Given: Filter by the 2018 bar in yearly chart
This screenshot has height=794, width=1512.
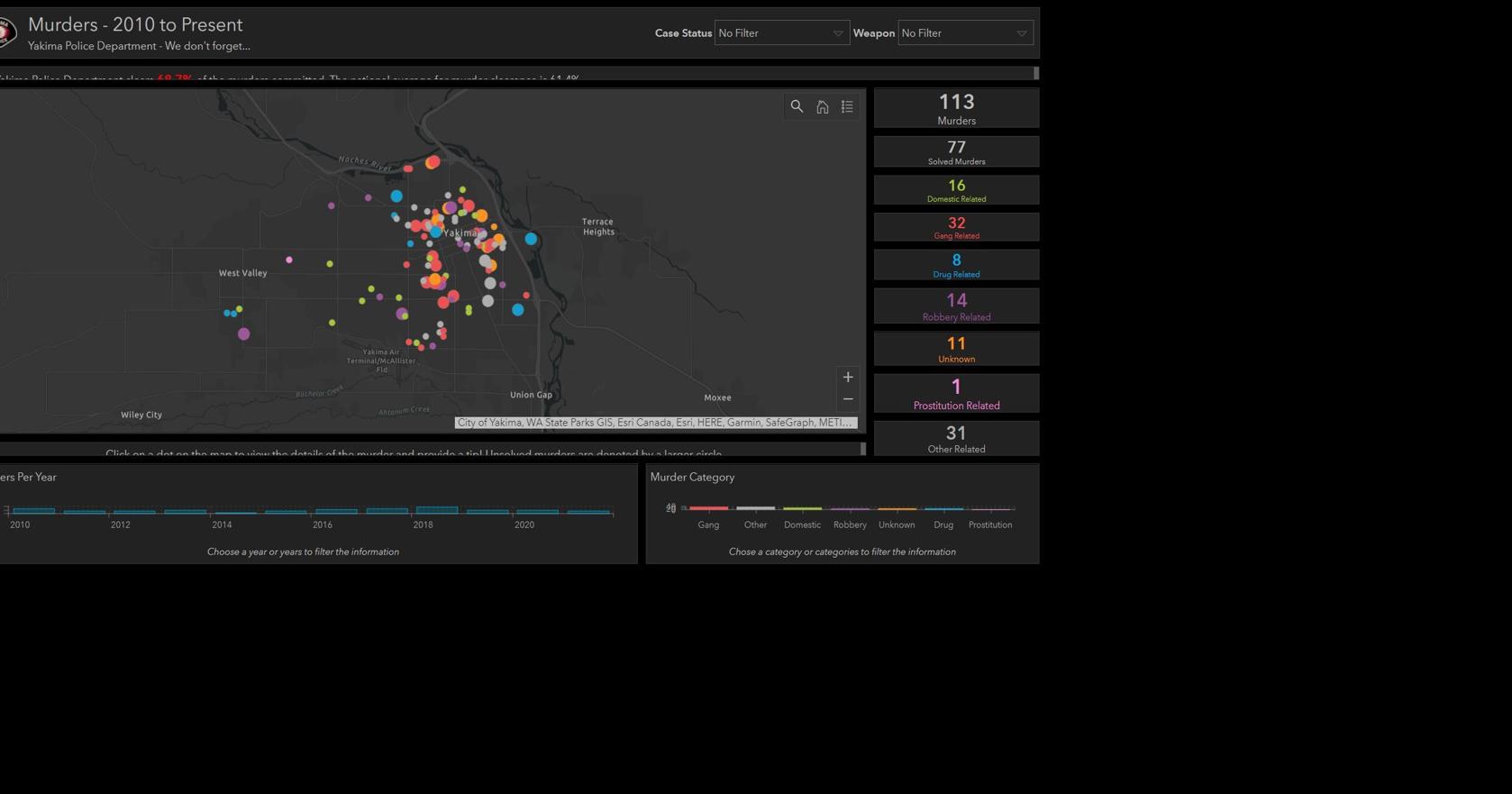Looking at the screenshot, I should (437, 510).
